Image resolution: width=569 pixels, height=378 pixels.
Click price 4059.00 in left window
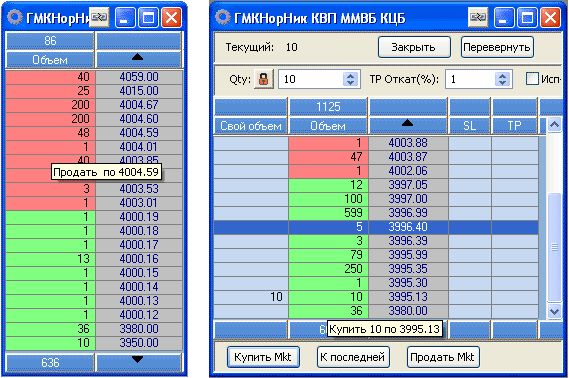point(139,77)
